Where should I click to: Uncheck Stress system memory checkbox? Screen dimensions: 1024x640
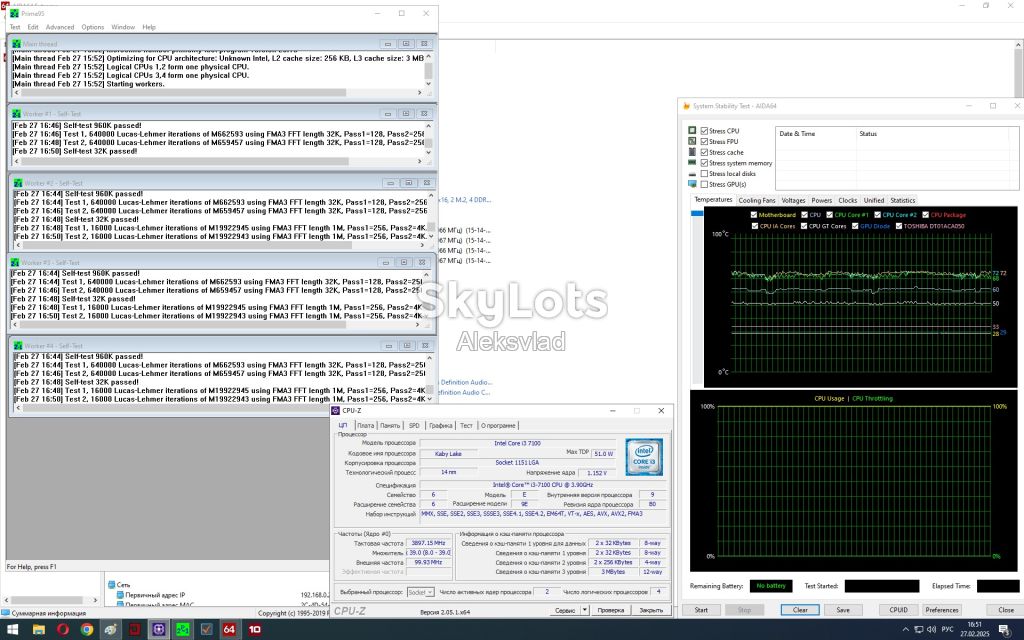pos(704,163)
